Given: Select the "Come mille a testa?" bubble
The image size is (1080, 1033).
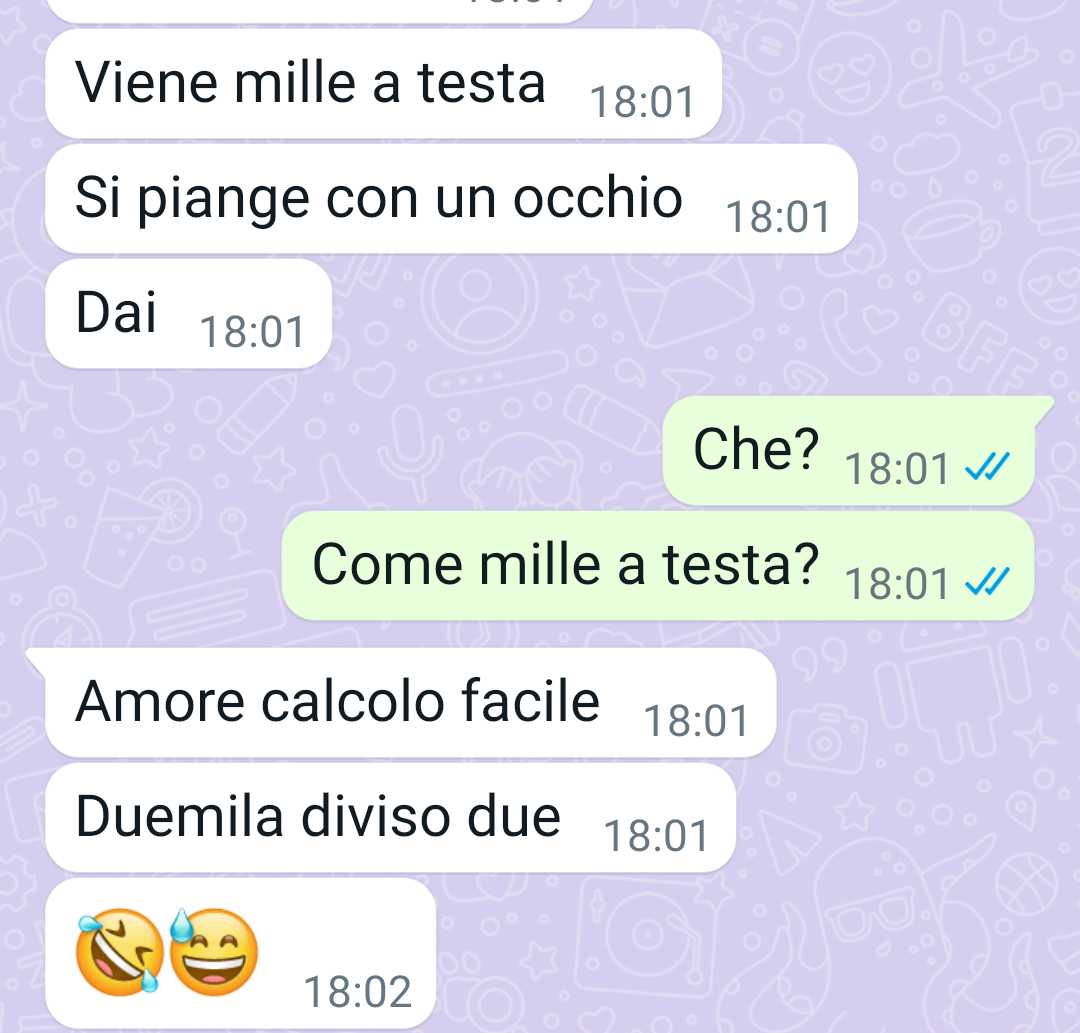Looking at the screenshot, I should pos(658,565).
